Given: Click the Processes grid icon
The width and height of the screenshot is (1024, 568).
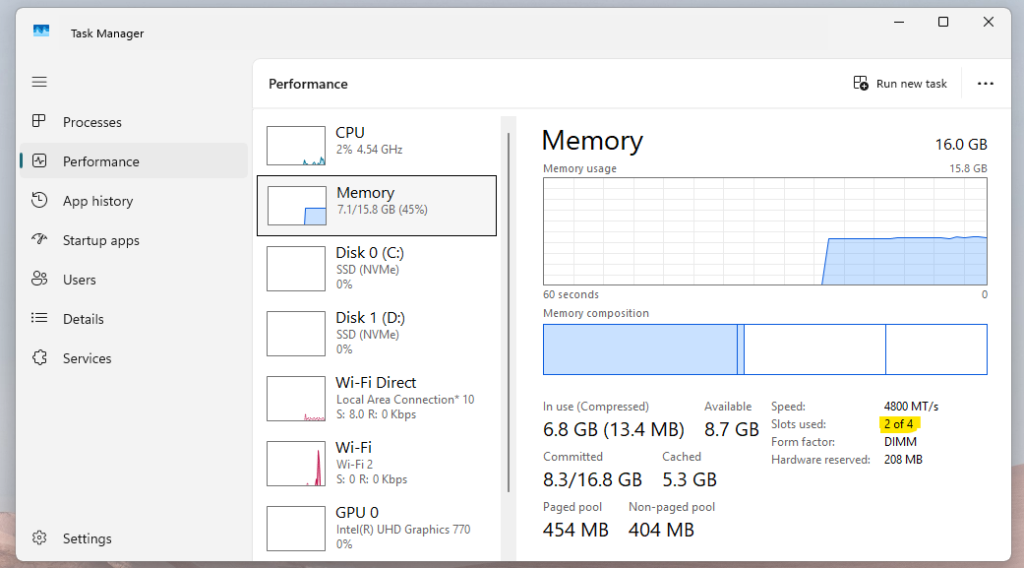Looking at the screenshot, I should 39,121.
